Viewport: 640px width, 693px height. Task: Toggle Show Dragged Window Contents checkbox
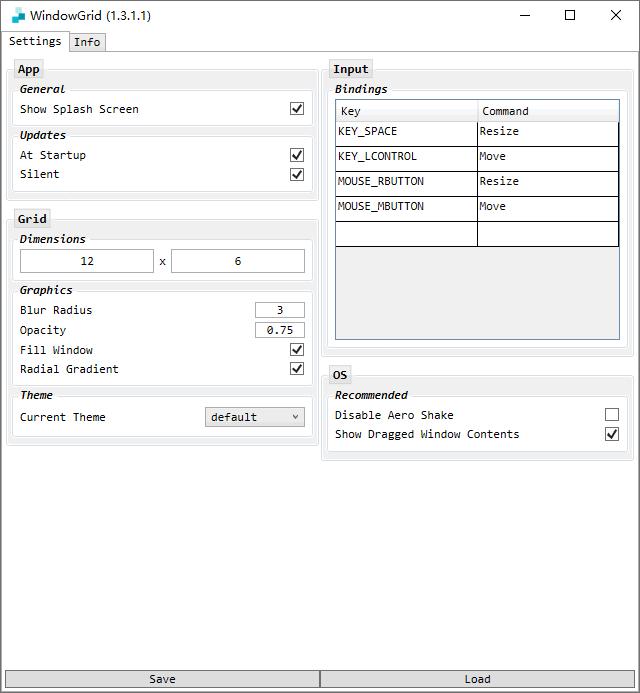click(x=612, y=434)
